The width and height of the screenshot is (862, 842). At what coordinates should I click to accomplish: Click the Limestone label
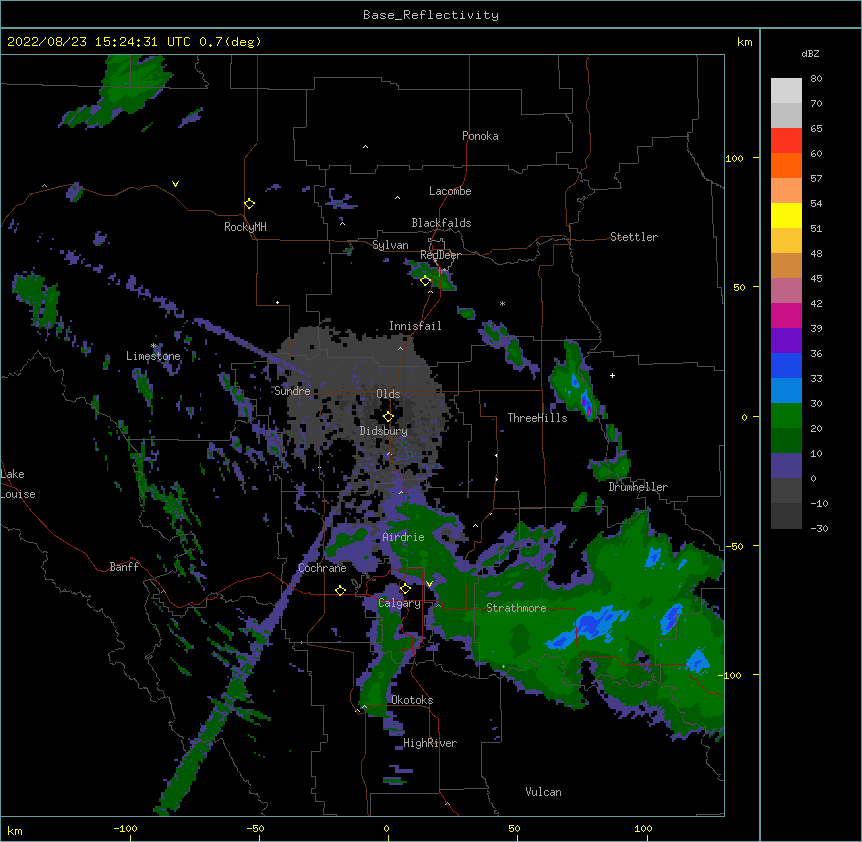click(153, 356)
